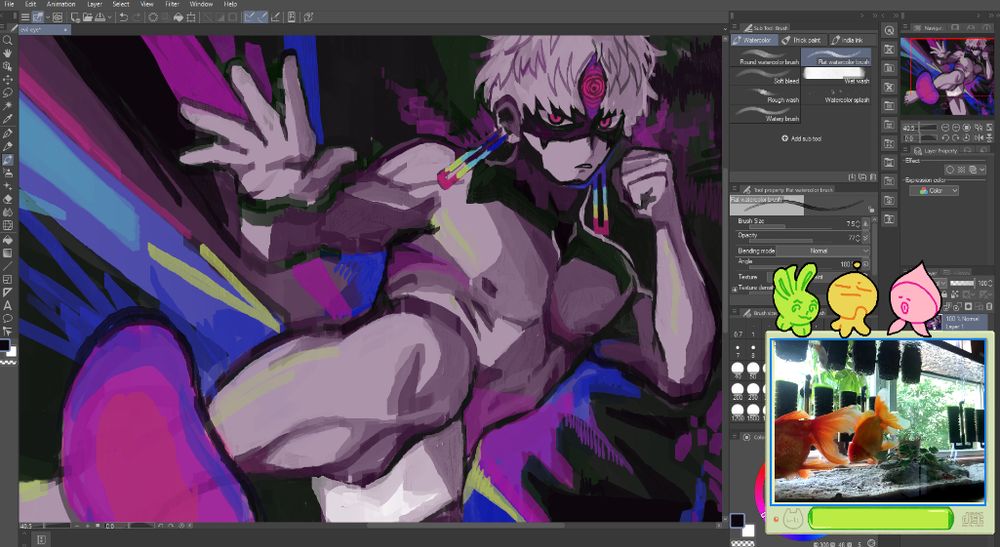Open dropdown arrow beside Layer color effect
1000x547 pixels.
pos(983,169)
